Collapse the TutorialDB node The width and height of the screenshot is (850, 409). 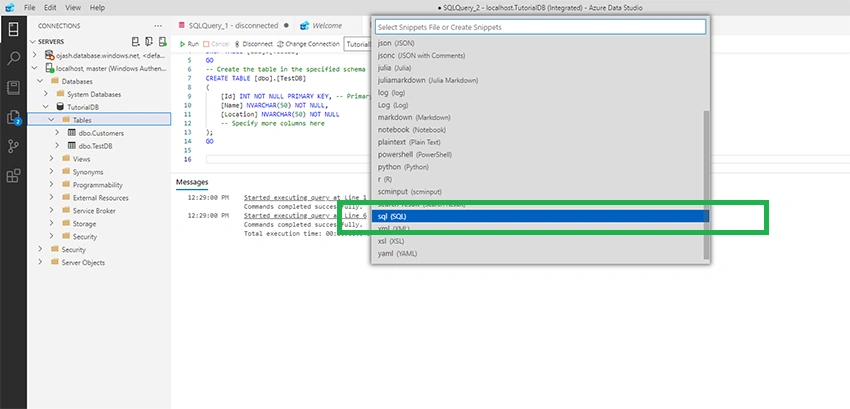click(x=46, y=107)
